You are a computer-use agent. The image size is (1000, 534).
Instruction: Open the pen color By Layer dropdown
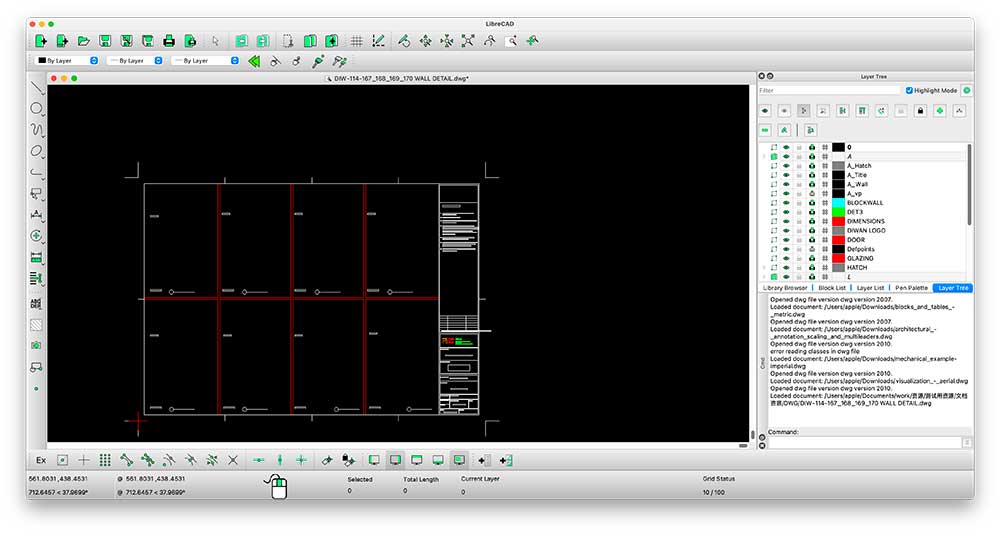67,61
